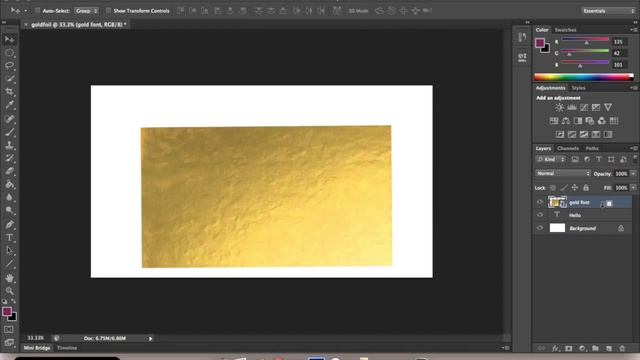640x360 pixels.
Task: Toggle lock position
Action: click(575, 188)
